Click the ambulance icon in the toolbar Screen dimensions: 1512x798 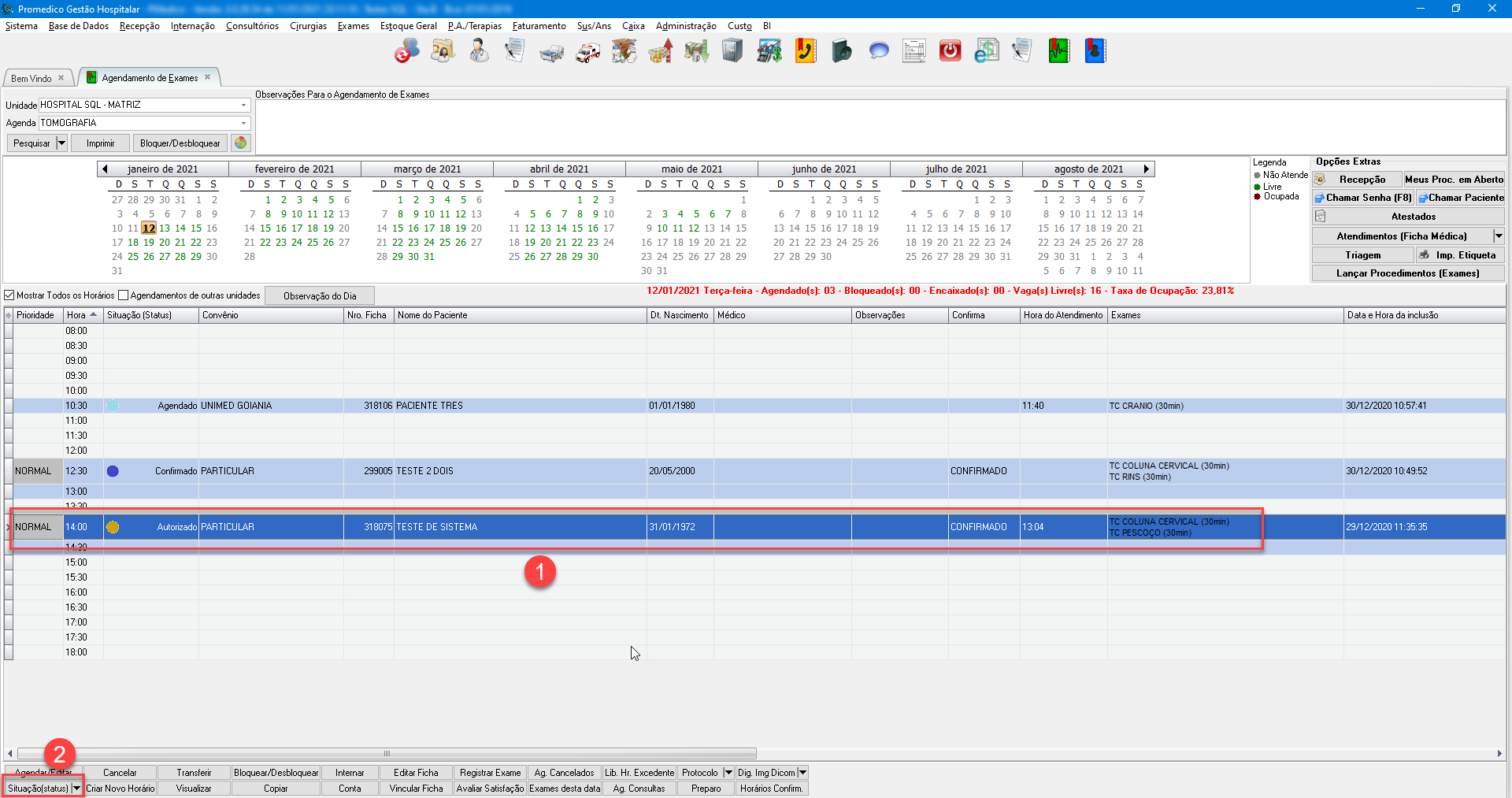(587, 52)
